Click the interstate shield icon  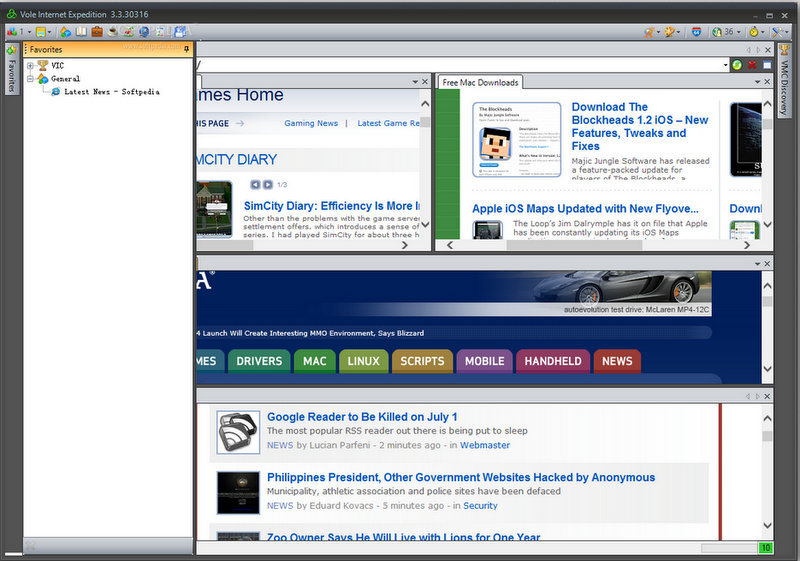(x=696, y=32)
